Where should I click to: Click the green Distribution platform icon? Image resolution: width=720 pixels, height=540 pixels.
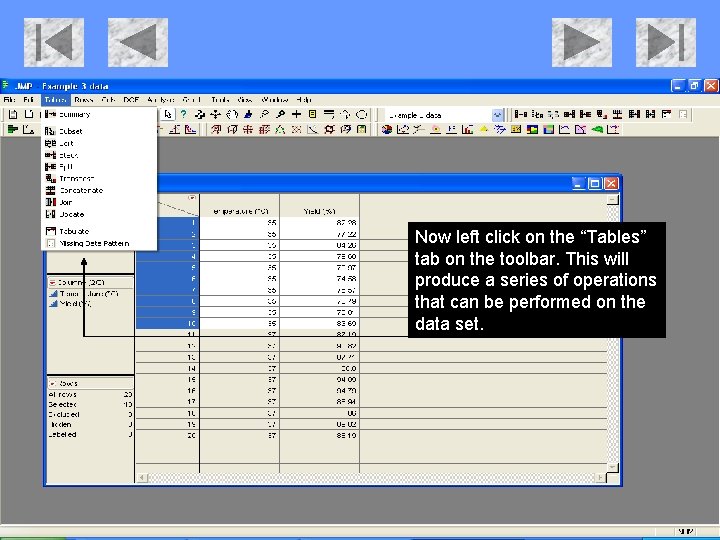pos(13,129)
